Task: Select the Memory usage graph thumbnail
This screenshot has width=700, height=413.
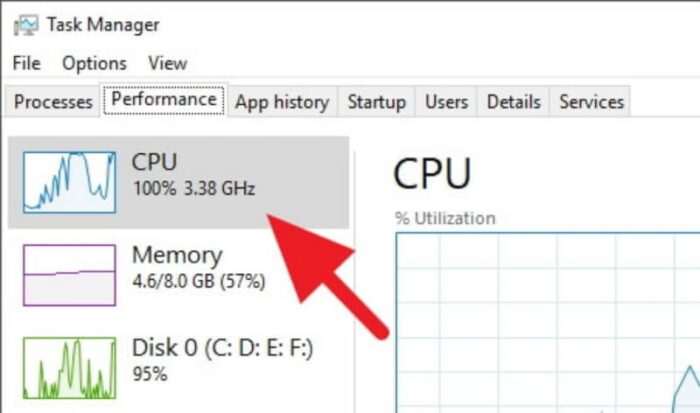Action: tap(70, 275)
